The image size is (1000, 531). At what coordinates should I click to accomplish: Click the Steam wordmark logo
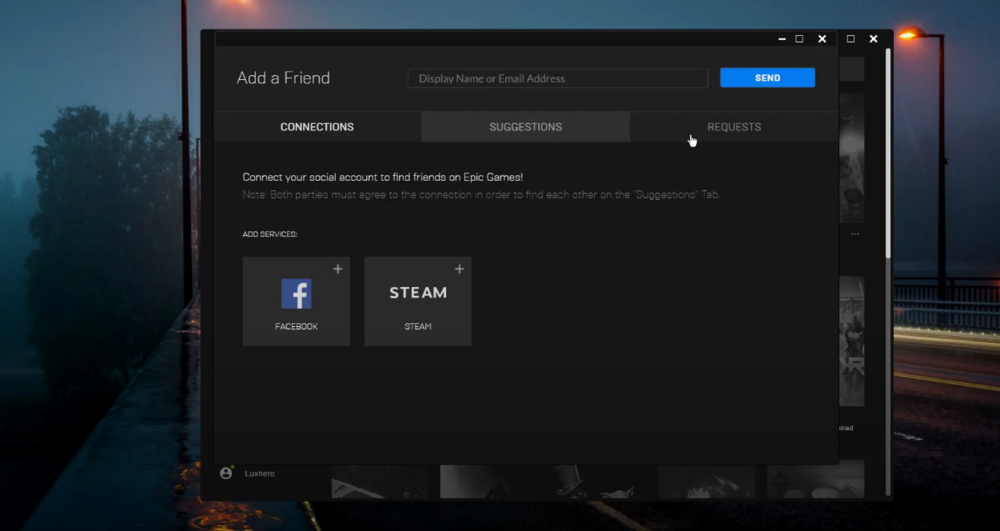point(418,293)
